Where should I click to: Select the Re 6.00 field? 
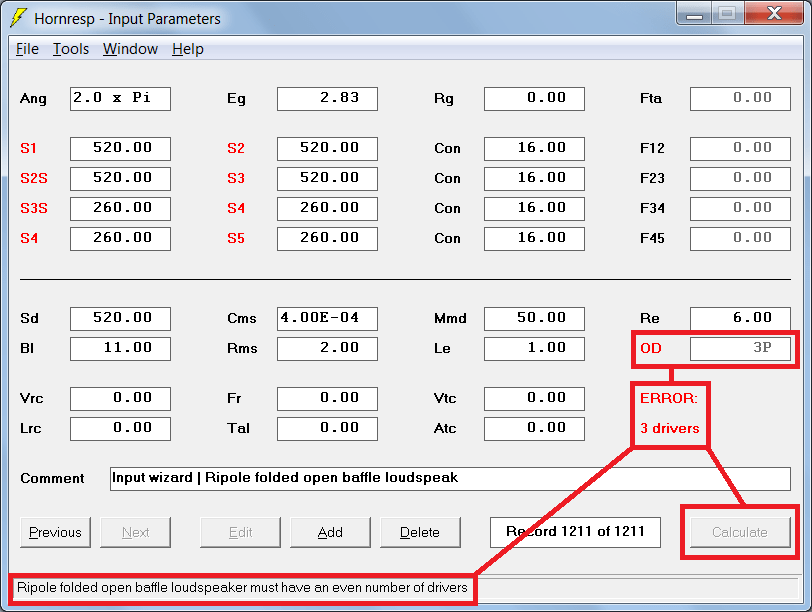point(741,318)
